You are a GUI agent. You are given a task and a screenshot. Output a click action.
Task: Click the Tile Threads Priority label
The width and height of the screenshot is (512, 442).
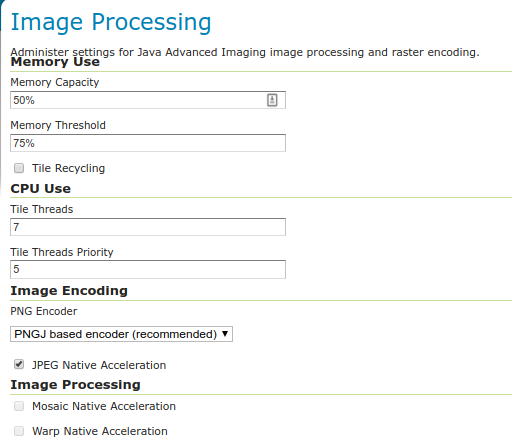[62, 252]
